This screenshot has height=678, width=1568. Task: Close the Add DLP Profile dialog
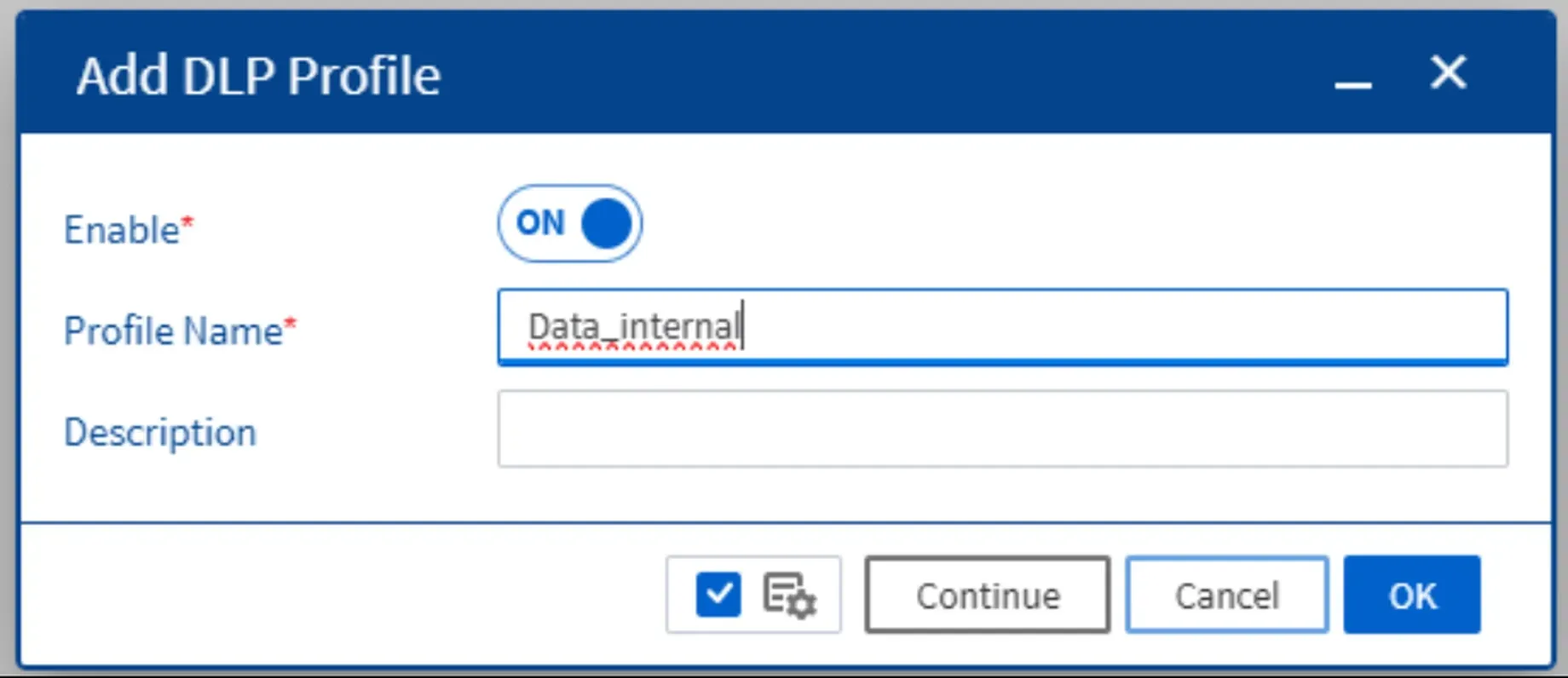[x=1448, y=72]
